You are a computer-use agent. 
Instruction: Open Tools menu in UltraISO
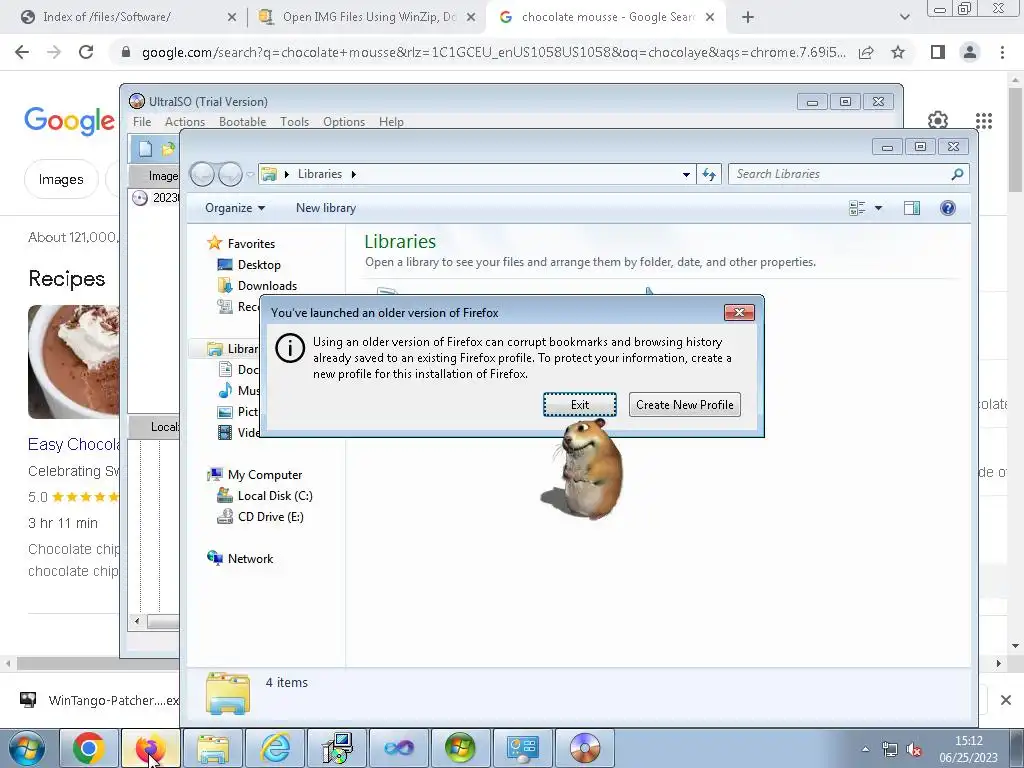coord(295,121)
